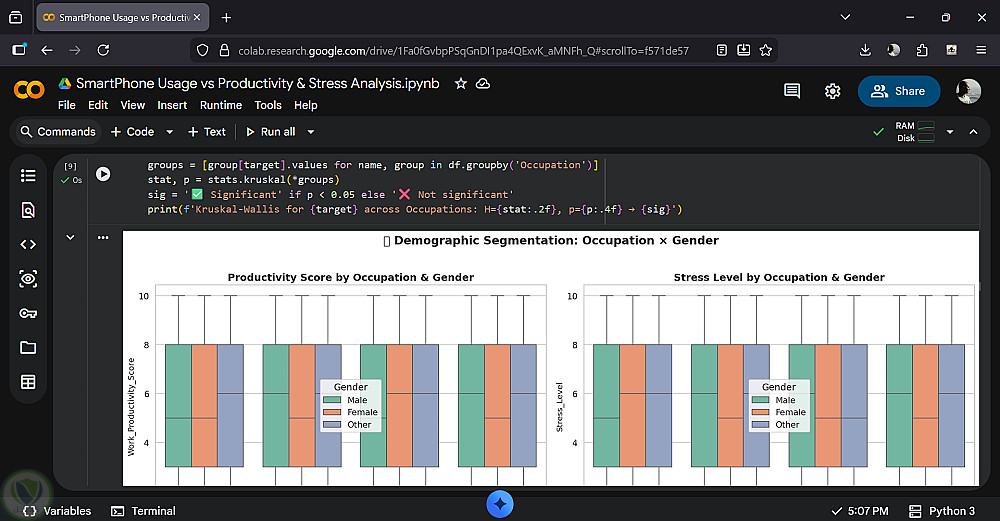Click the Female legend swatch in Productivity chart
This screenshot has height=521, width=1000.
(x=332, y=412)
